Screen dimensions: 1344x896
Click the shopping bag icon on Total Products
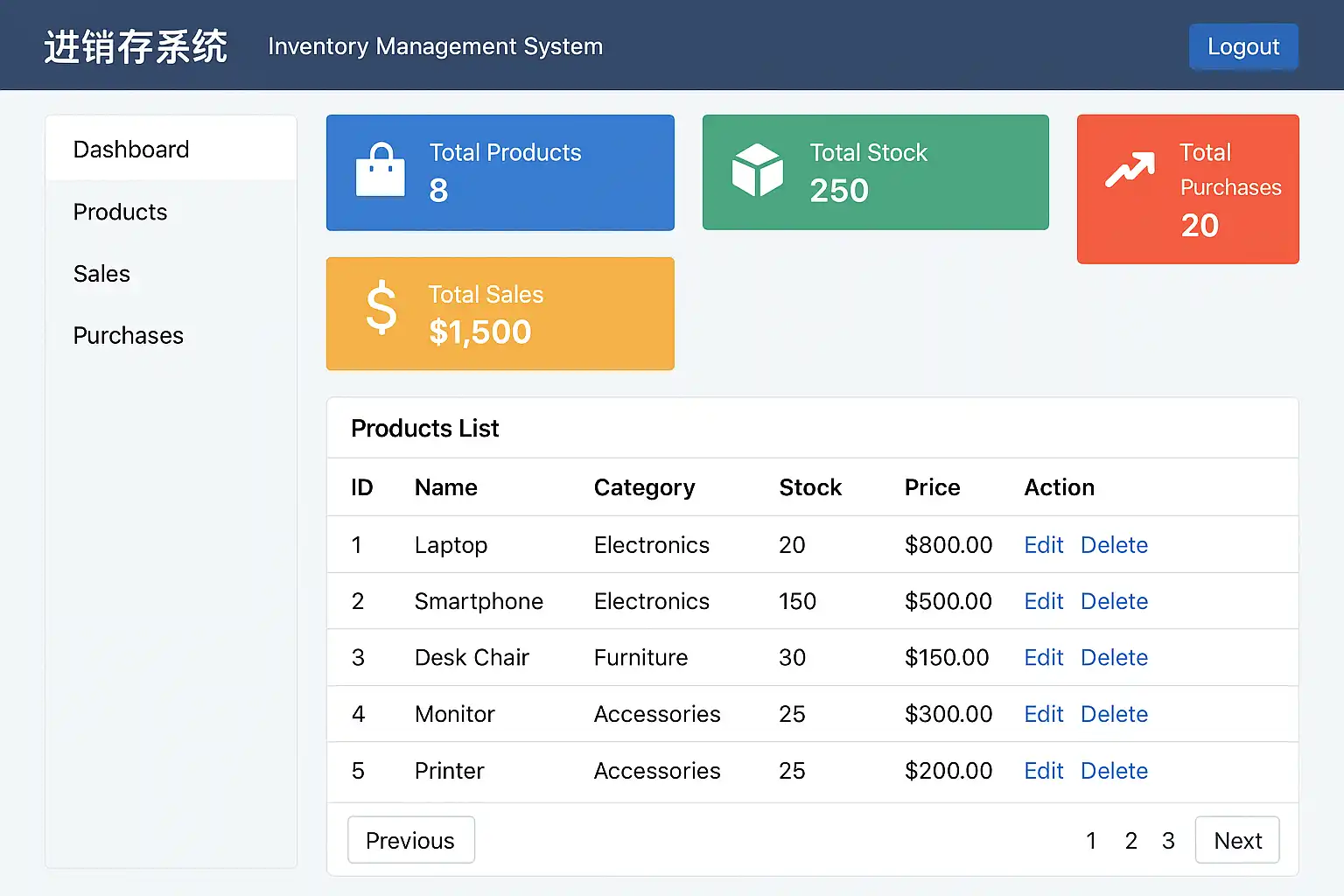[x=381, y=171]
